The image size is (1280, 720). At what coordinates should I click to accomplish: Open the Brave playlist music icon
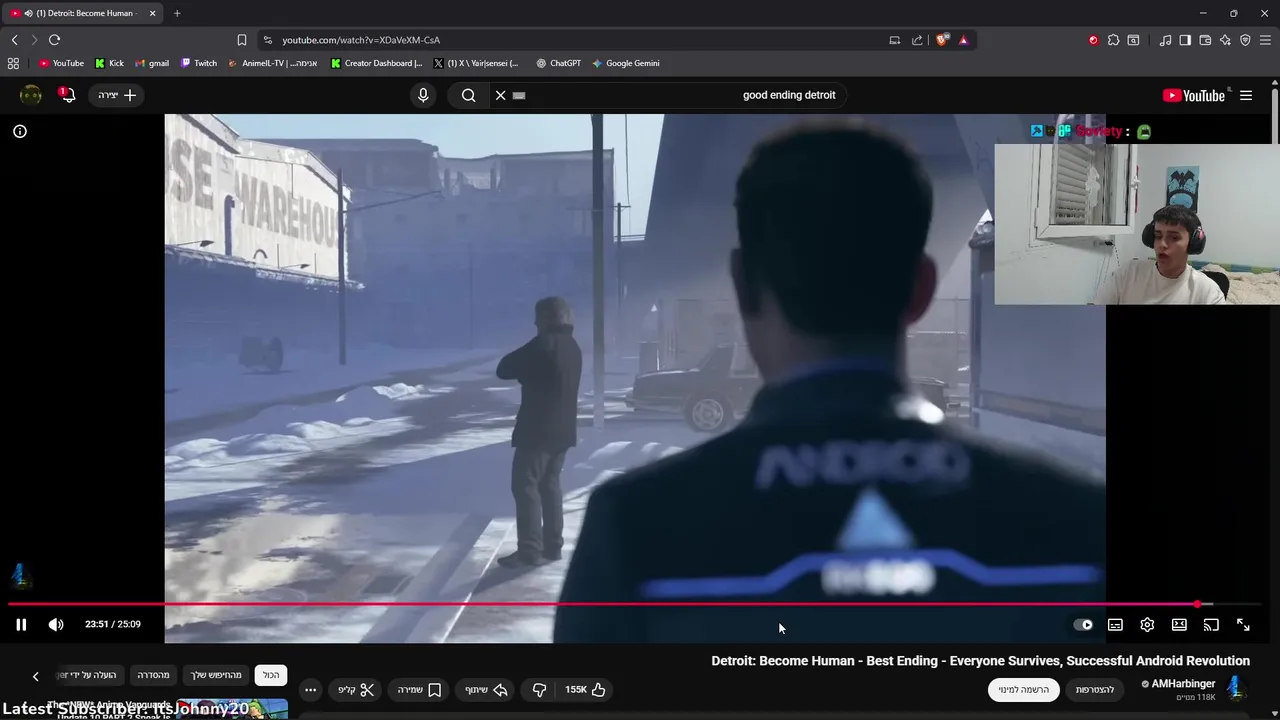(1165, 40)
